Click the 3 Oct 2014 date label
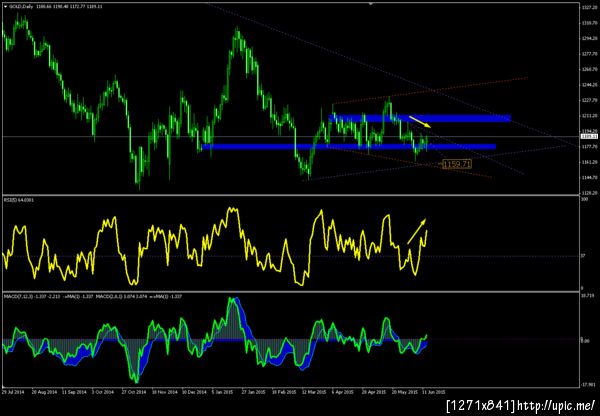The height and width of the screenshot is (416, 600). coord(103,392)
